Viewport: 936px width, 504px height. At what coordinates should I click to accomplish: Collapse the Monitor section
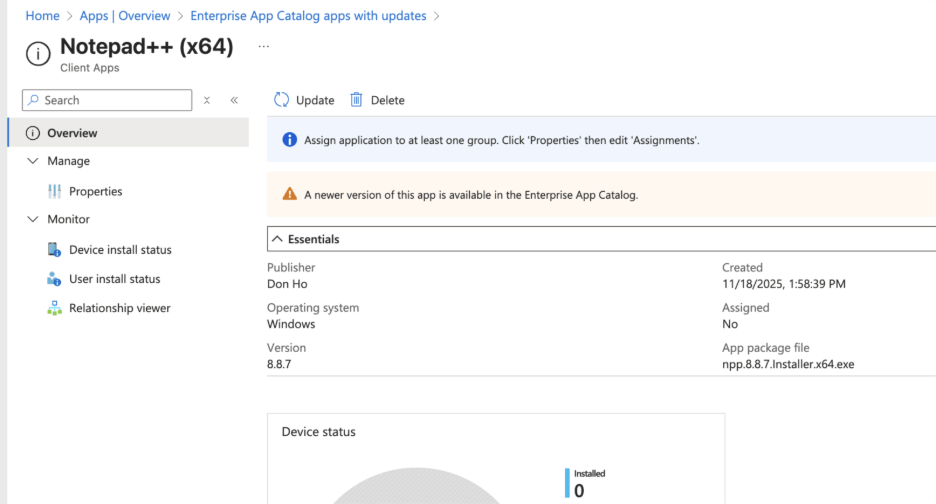point(32,219)
